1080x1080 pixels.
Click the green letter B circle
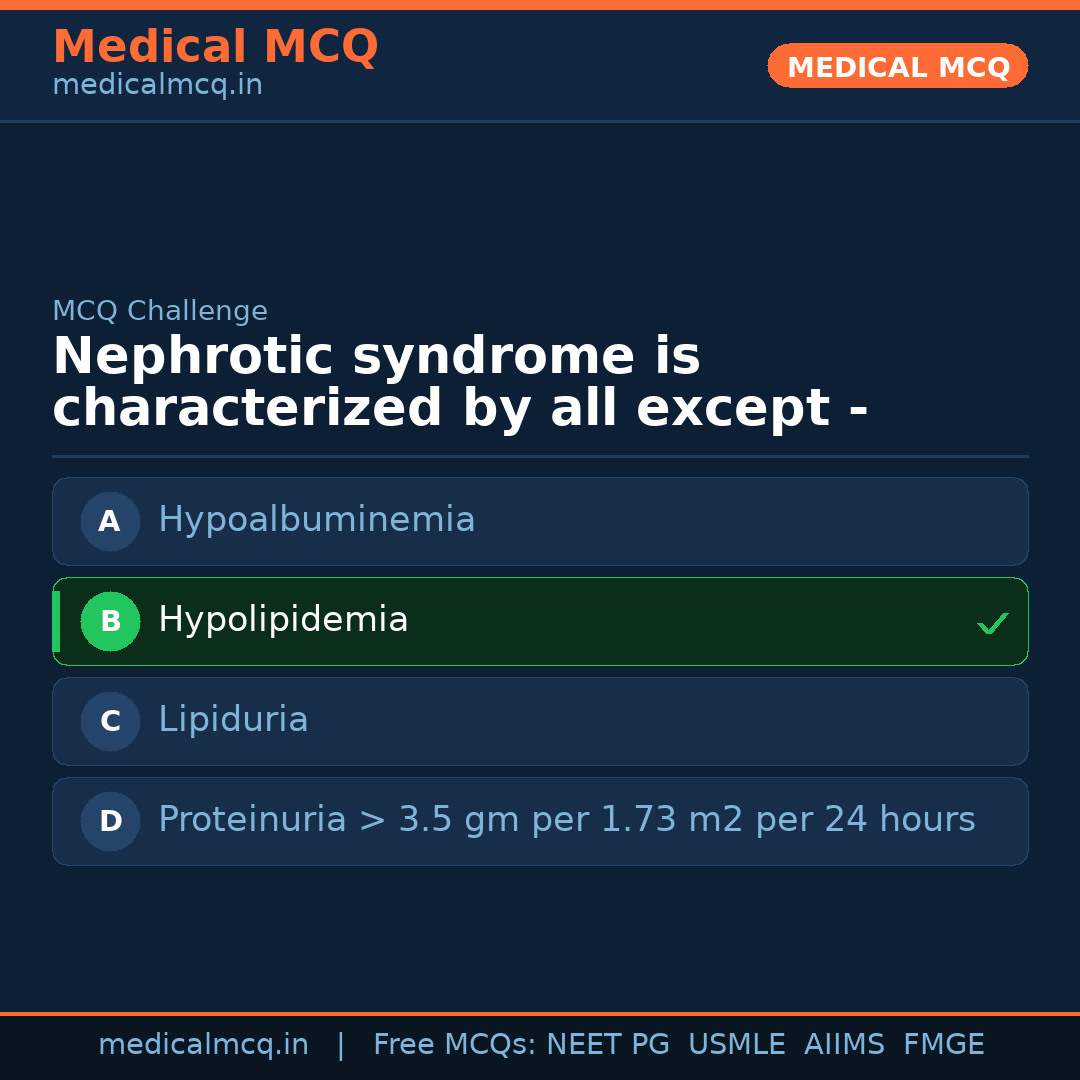[110, 621]
